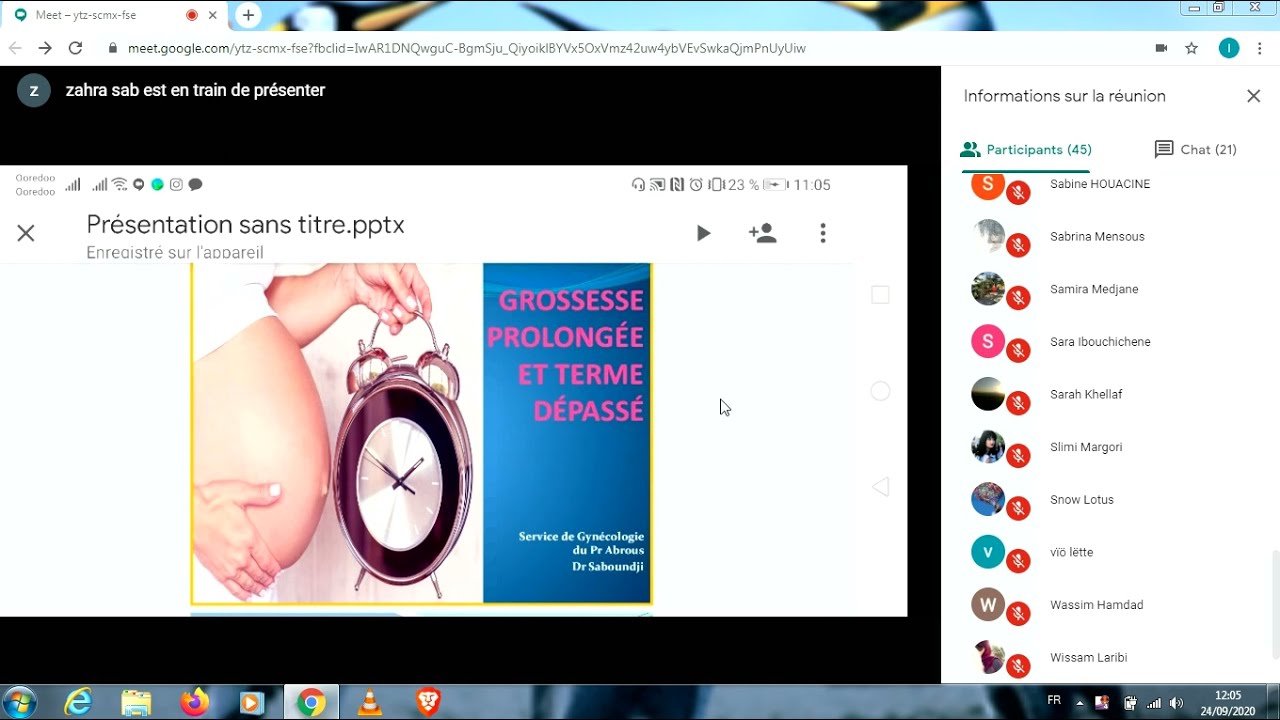
Task: Select participant Sabine HOUACINE
Action: pyautogui.click(x=1100, y=184)
